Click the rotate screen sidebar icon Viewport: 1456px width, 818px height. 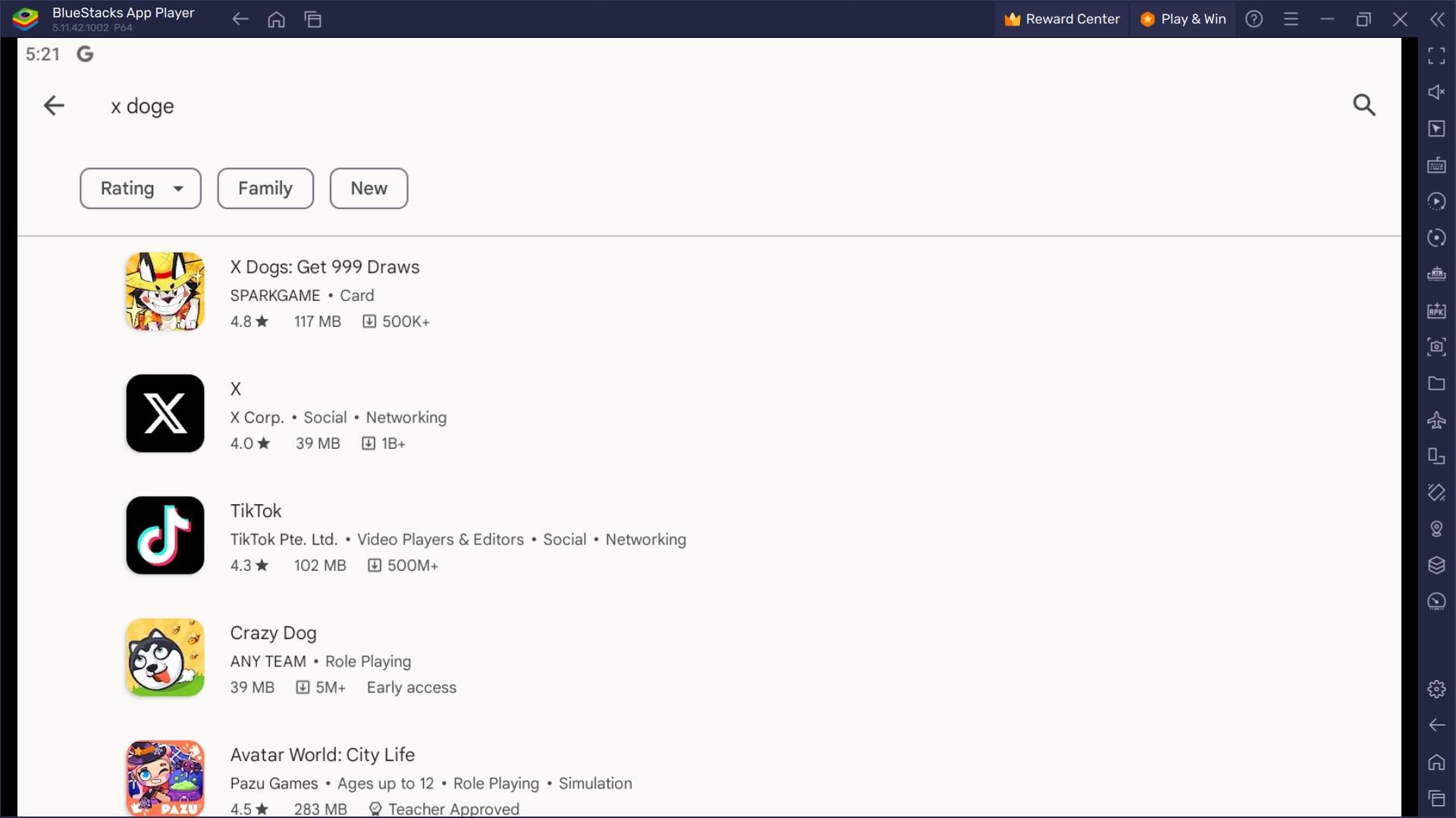coord(1436,492)
